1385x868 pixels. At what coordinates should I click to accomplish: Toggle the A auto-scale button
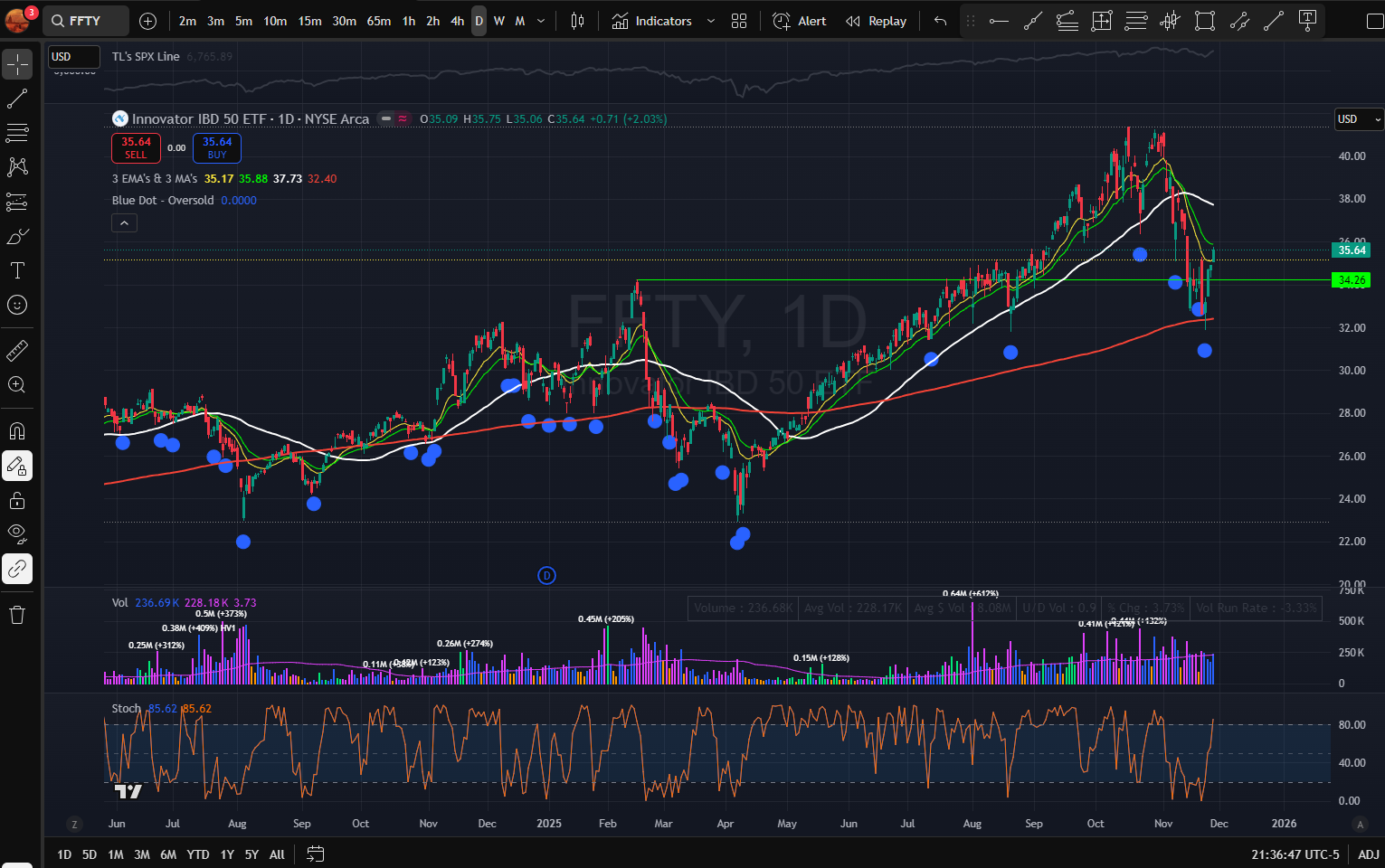1360,824
